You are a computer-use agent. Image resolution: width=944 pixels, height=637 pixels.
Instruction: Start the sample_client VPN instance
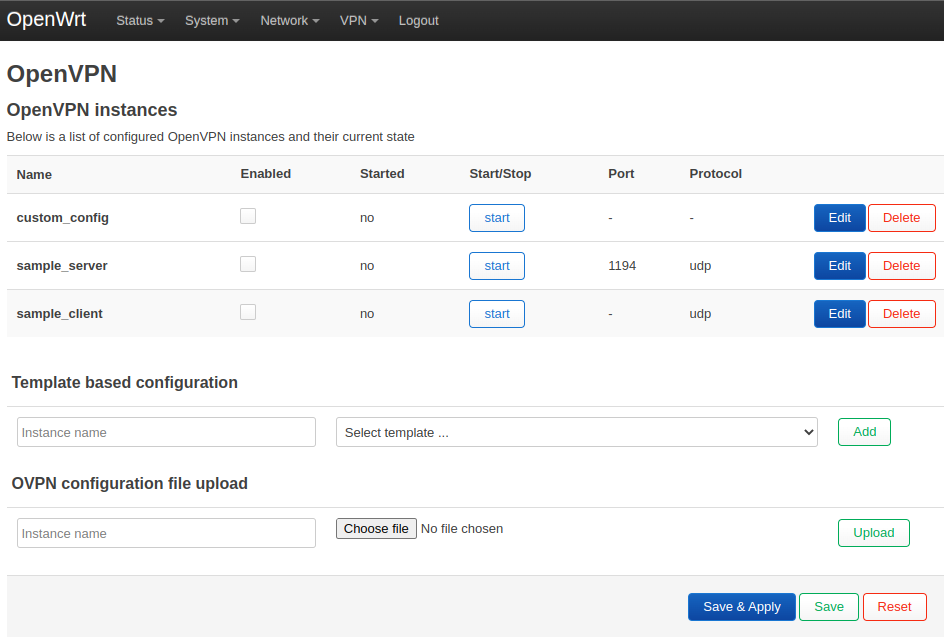pos(496,314)
